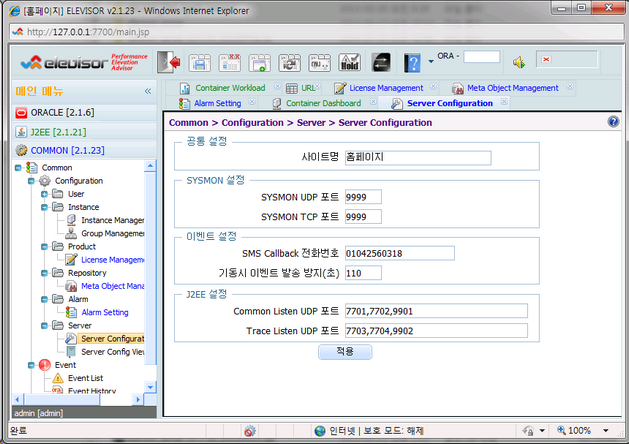Toggle the alarm sound speaker icon
Viewport: 629px width, 444px height.
point(519,62)
